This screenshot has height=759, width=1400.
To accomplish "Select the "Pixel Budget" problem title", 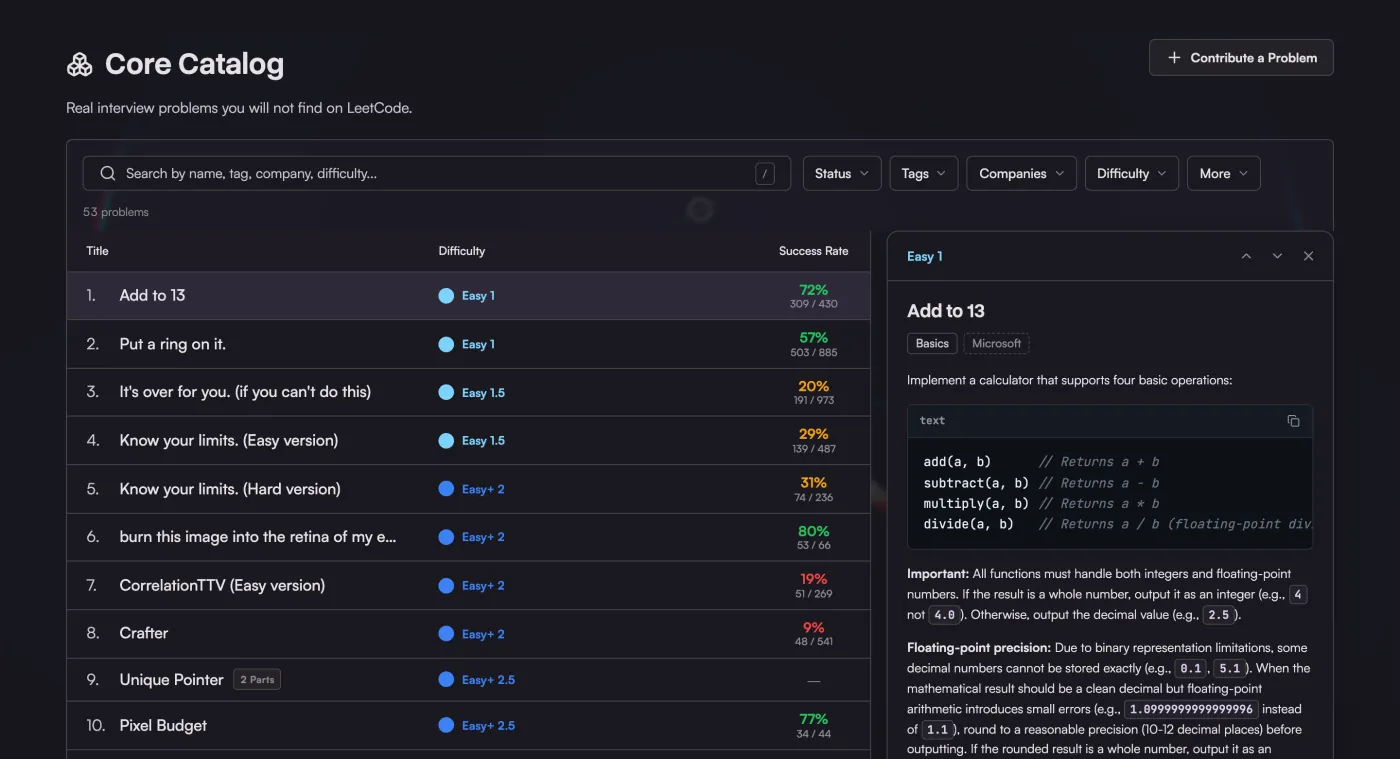I will point(163,726).
